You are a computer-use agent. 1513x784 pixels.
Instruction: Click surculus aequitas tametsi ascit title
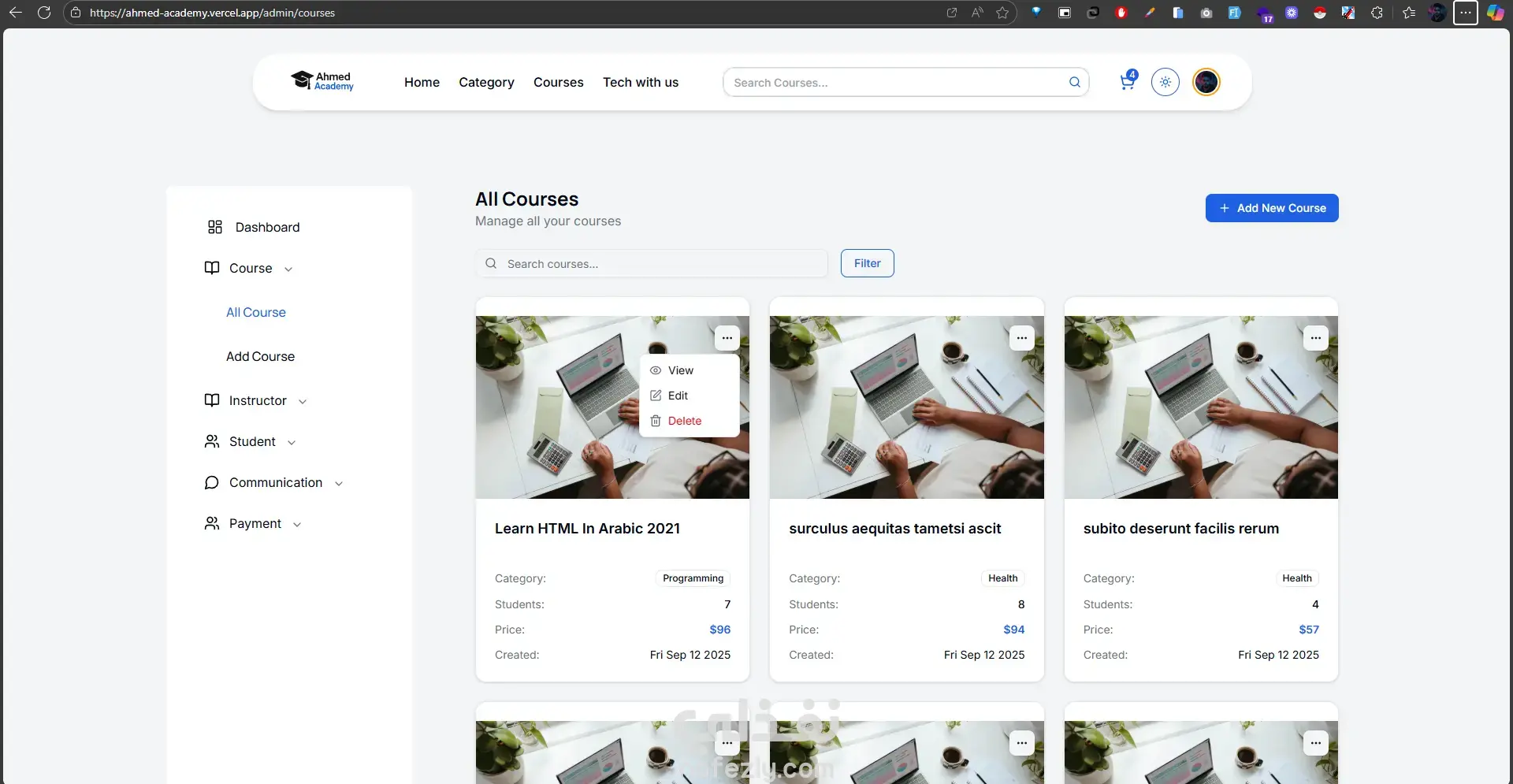point(894,529)
